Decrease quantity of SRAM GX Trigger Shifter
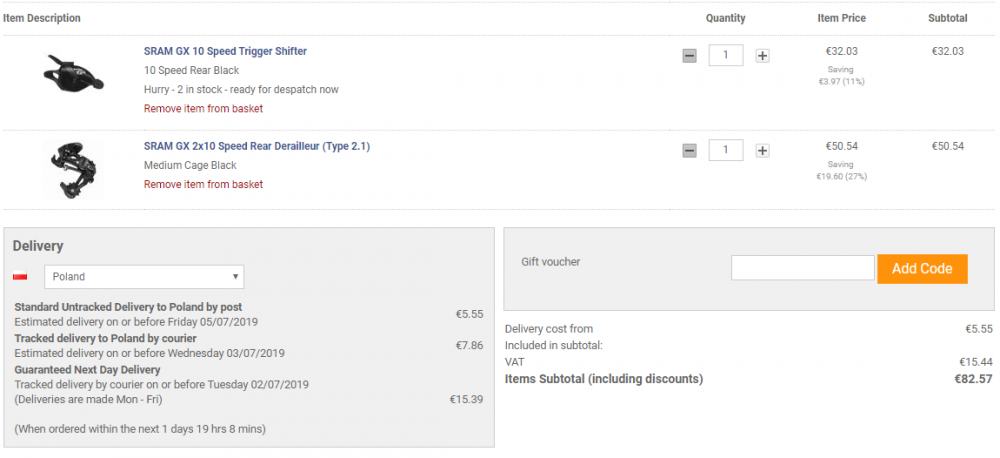 click(689, 56)
